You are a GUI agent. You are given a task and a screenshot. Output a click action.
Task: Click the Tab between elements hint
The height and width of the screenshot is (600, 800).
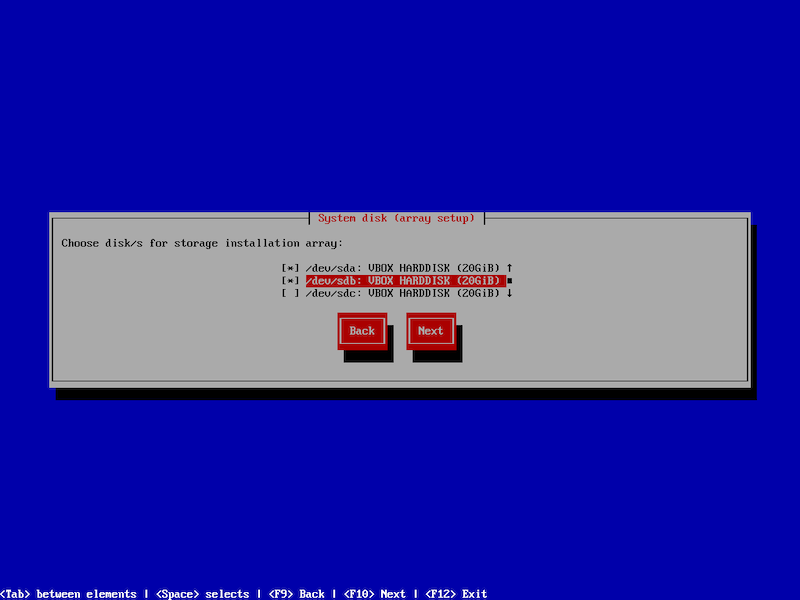68,594
